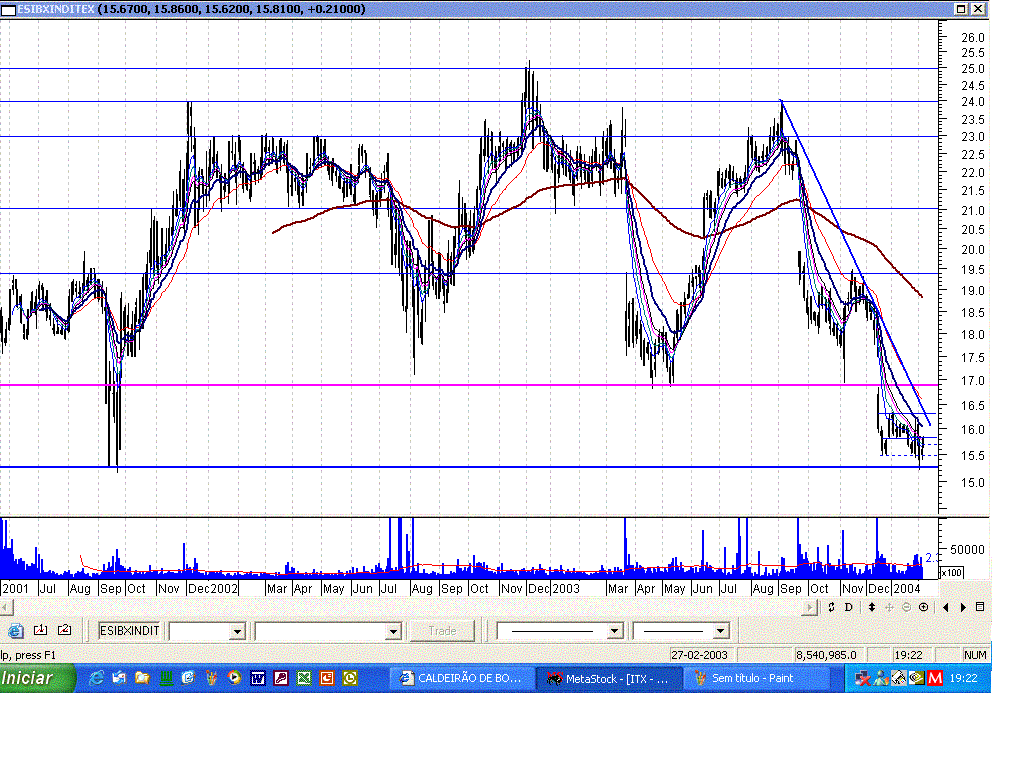
Task: Click the NUM indicator in status bar
Action: (x=975, y=655)
